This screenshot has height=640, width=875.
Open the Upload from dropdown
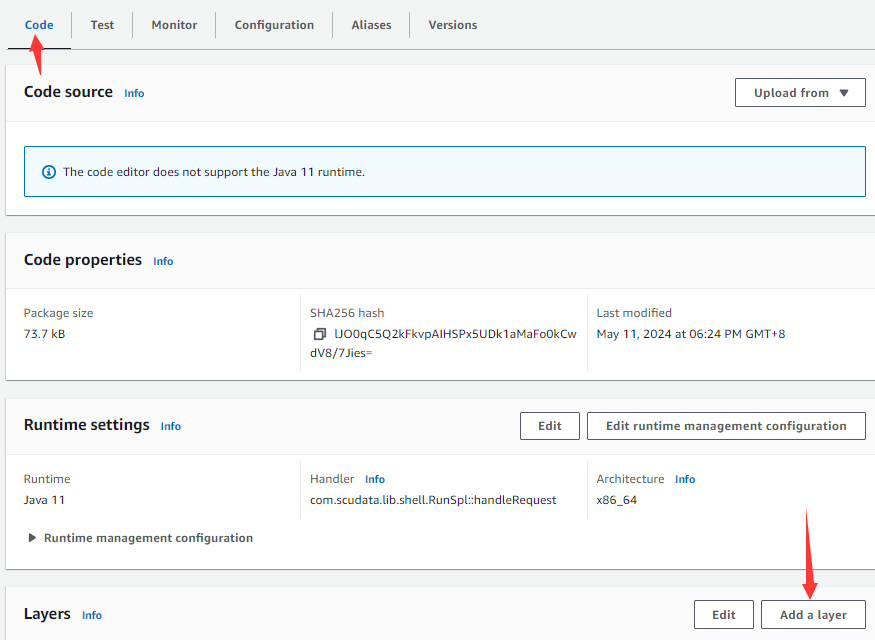(x=800, y=93)
